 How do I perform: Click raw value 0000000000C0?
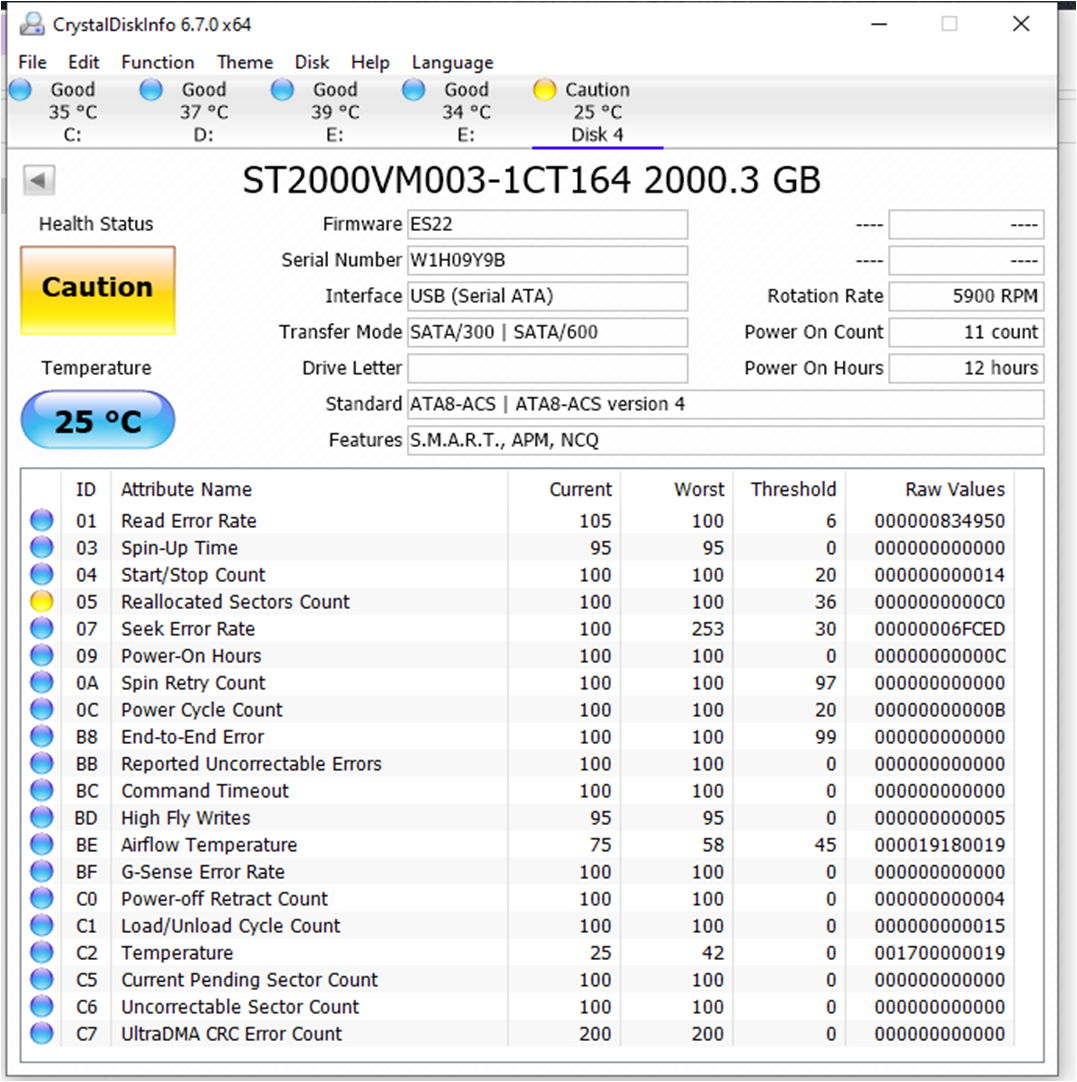(x=940, y=602)
